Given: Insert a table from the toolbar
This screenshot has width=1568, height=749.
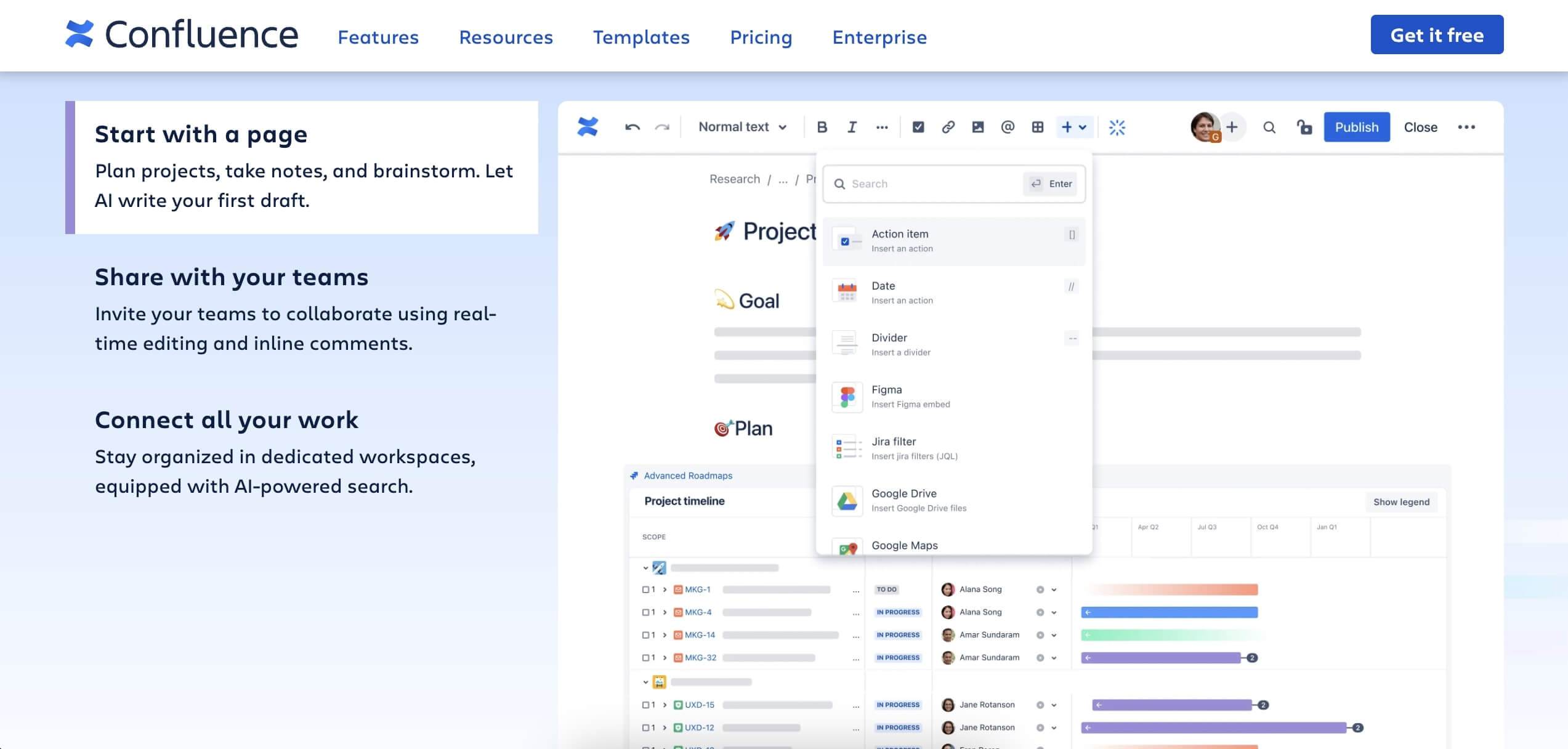Looking at the screenshot, I should (1037, 127).
